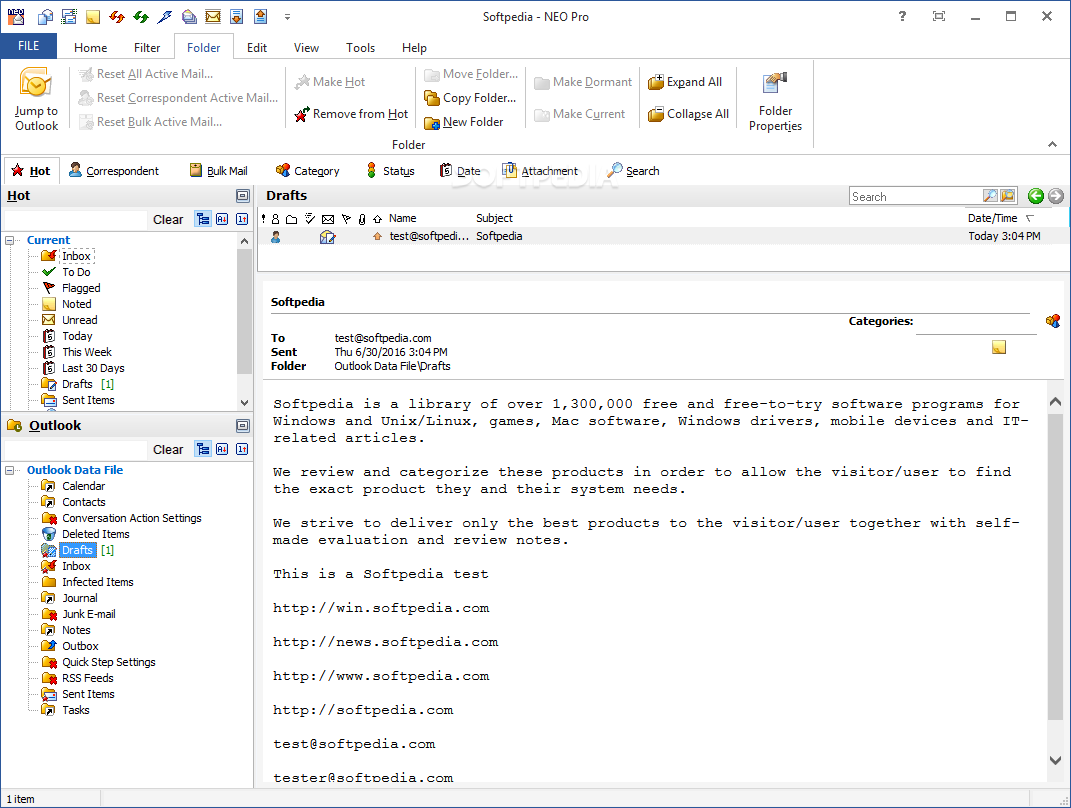Click Collapse All folders
Image resolution: width=1071 pixels, height=808 pixels.
tap(688, 114)
